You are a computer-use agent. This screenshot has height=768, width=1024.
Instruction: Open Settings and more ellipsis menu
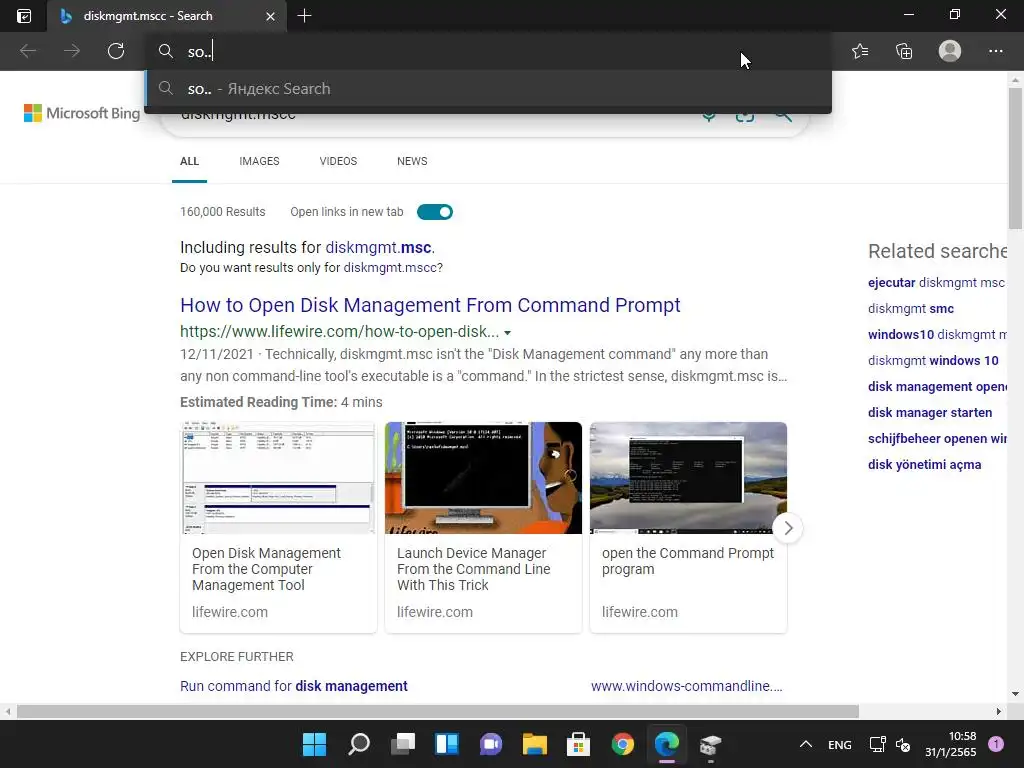click(995, 51)
